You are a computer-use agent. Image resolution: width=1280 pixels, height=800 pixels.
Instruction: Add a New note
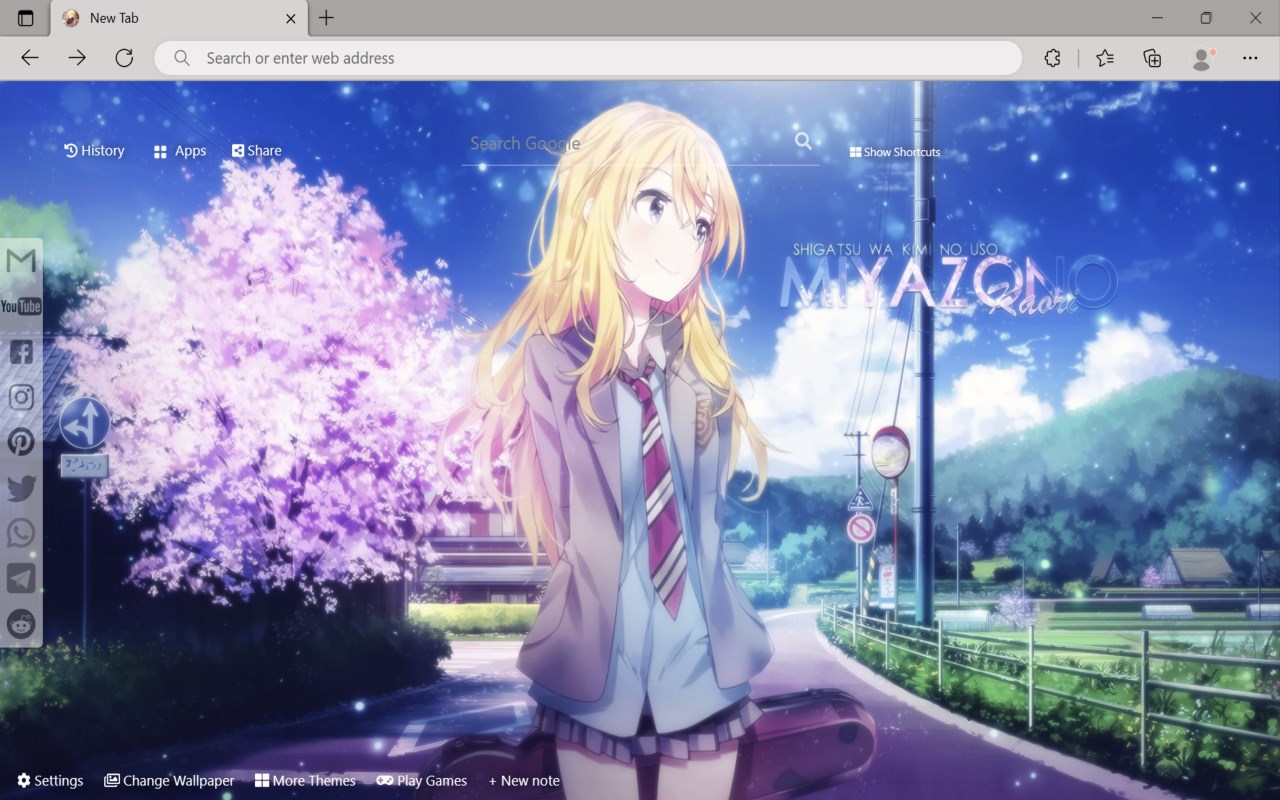pos(524,781)
